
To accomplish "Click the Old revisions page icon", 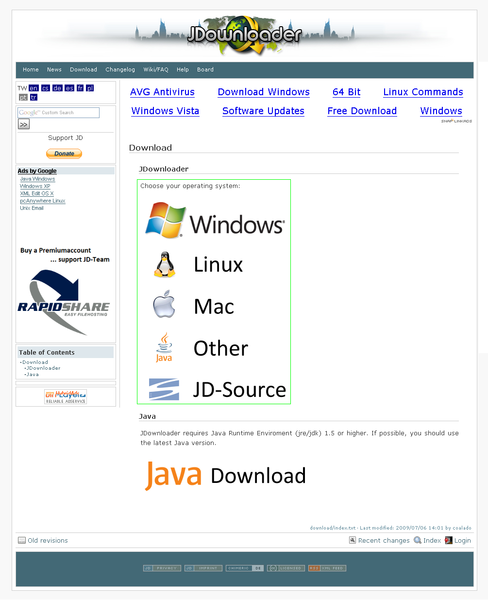I will tap(22, 540).
